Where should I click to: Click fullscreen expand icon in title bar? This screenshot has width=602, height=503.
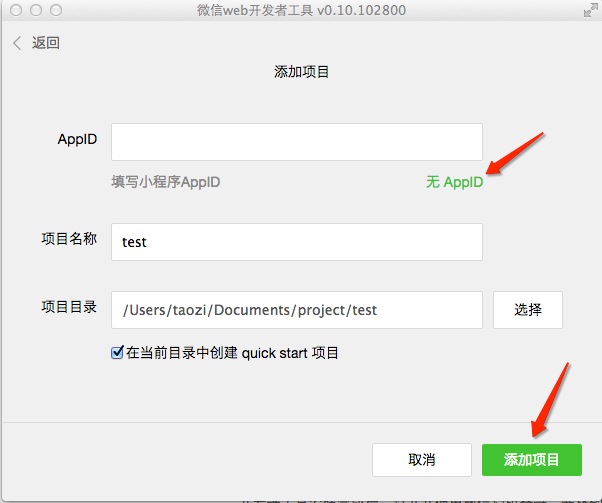589,10
